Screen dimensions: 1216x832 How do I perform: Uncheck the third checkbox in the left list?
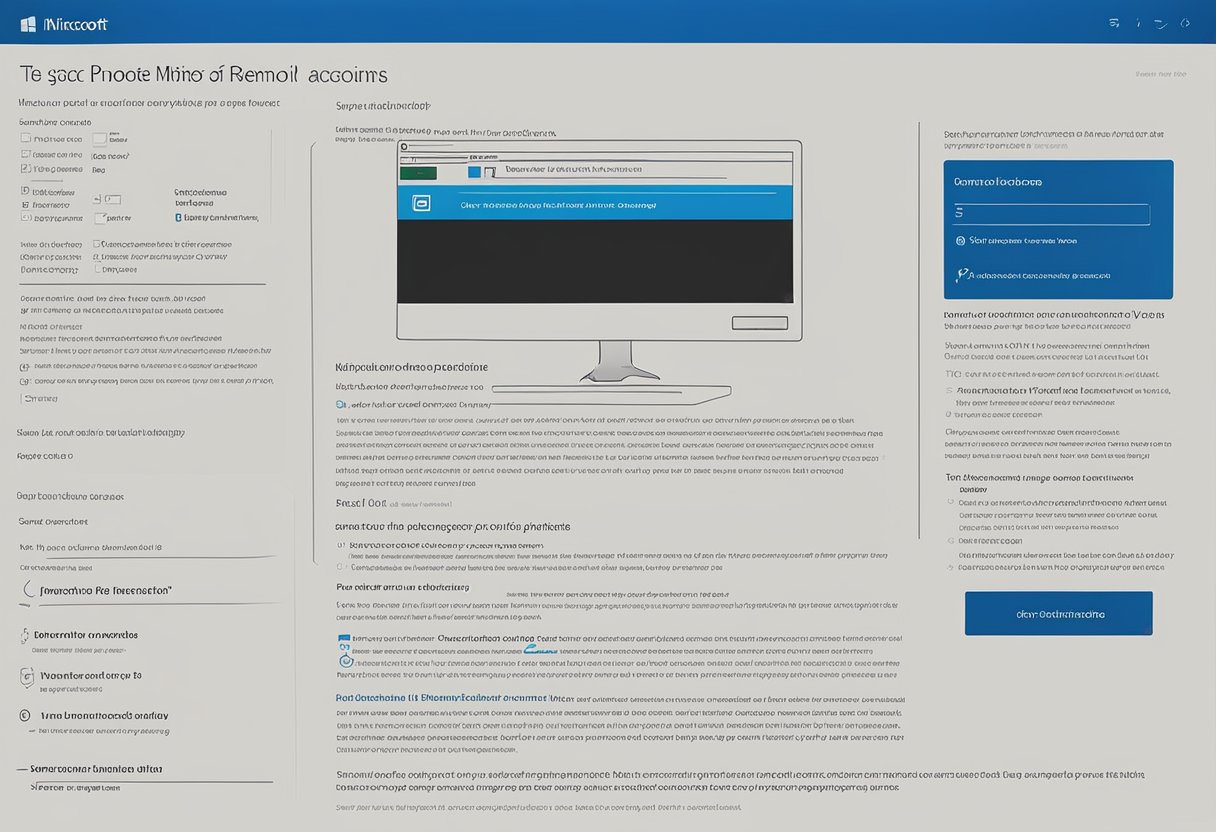tap(26, 169)
